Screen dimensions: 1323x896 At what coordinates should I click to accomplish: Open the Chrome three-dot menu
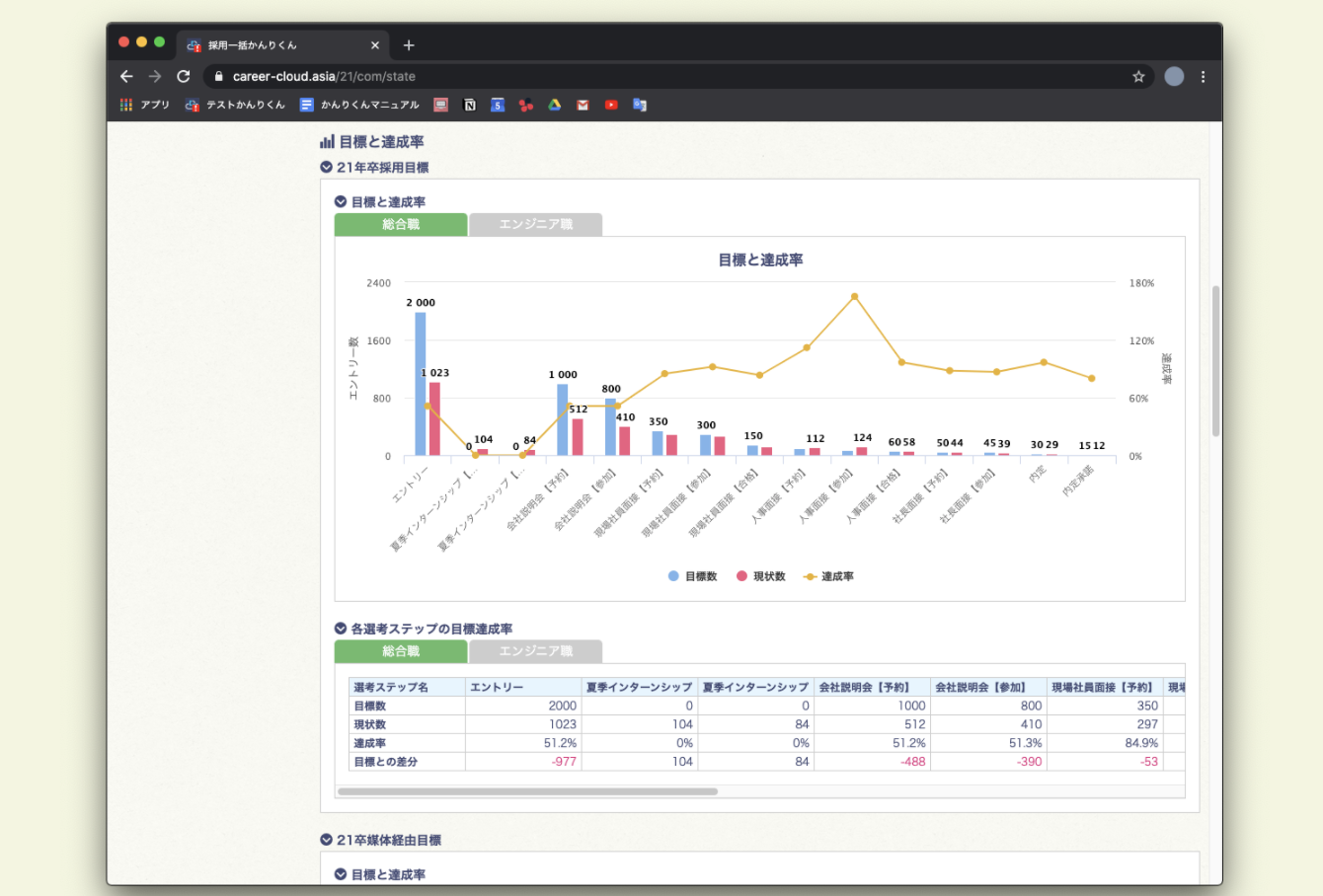pos(1203,76)
